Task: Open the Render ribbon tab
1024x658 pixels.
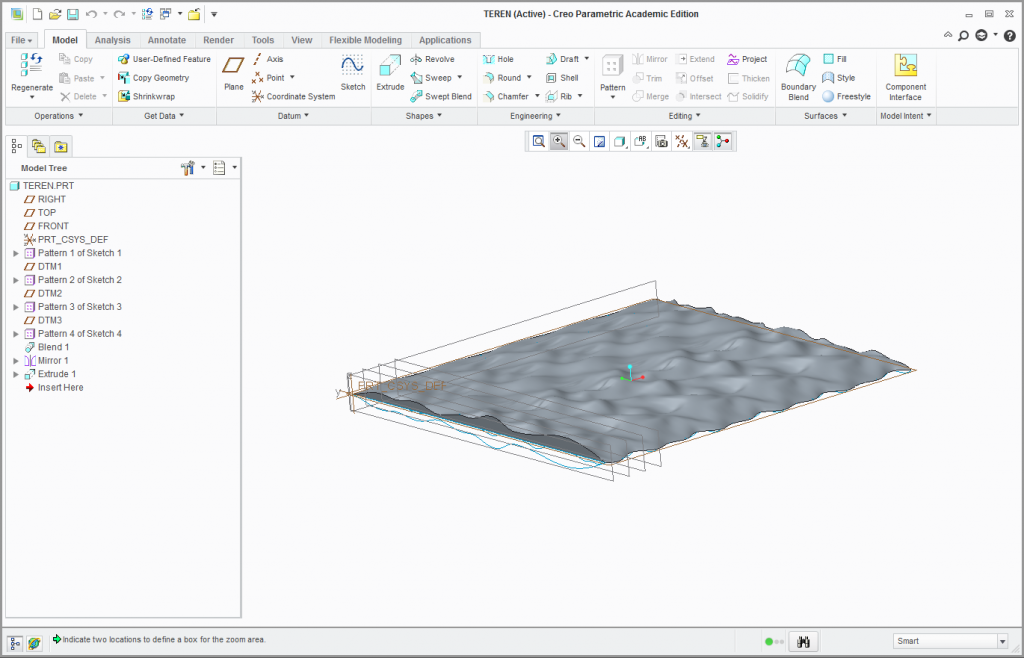Action: (218, 40)
